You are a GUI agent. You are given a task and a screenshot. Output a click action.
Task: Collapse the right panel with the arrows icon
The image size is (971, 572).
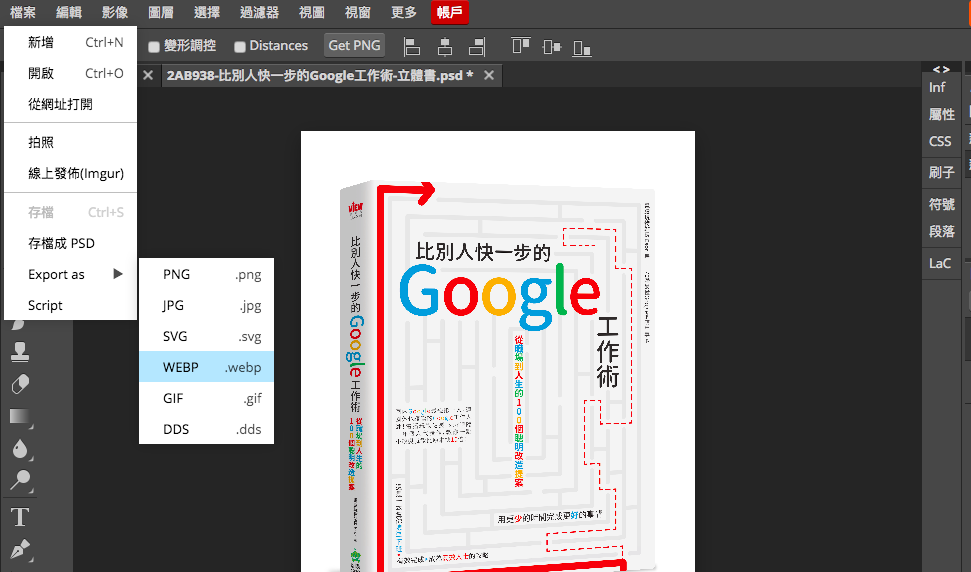point(941,69)
